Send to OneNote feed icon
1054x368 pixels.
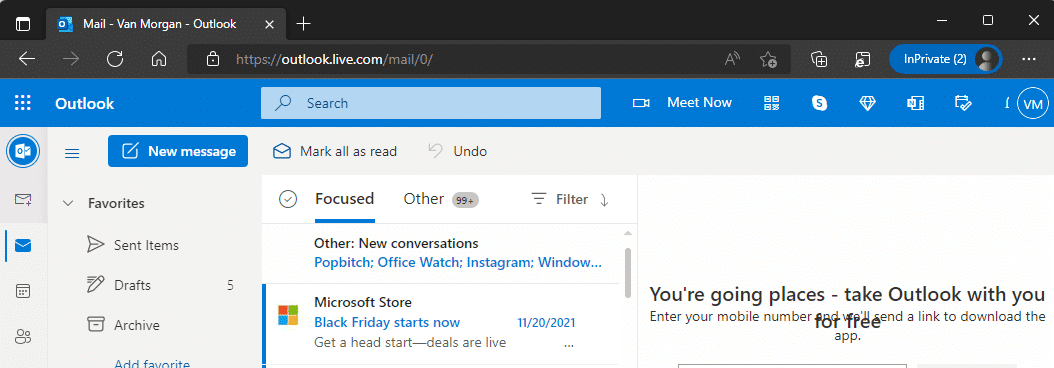915,103
